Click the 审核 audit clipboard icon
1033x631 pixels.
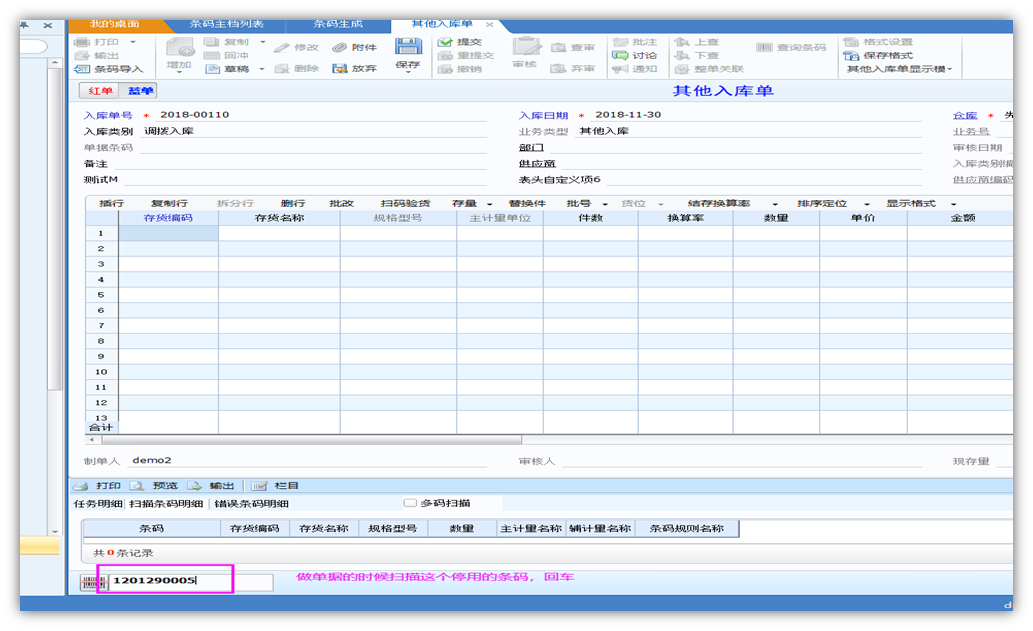pyautogui.click(x=525, y=47)
